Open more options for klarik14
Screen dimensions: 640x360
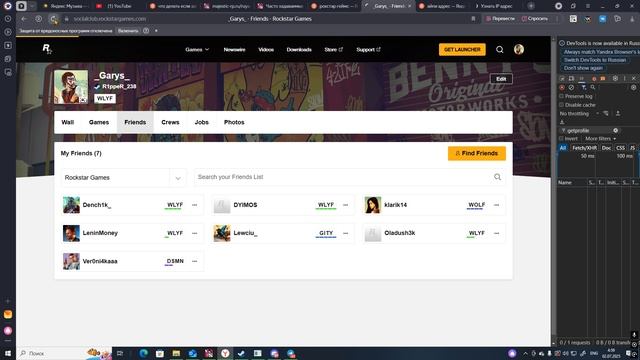pos(496,205)
